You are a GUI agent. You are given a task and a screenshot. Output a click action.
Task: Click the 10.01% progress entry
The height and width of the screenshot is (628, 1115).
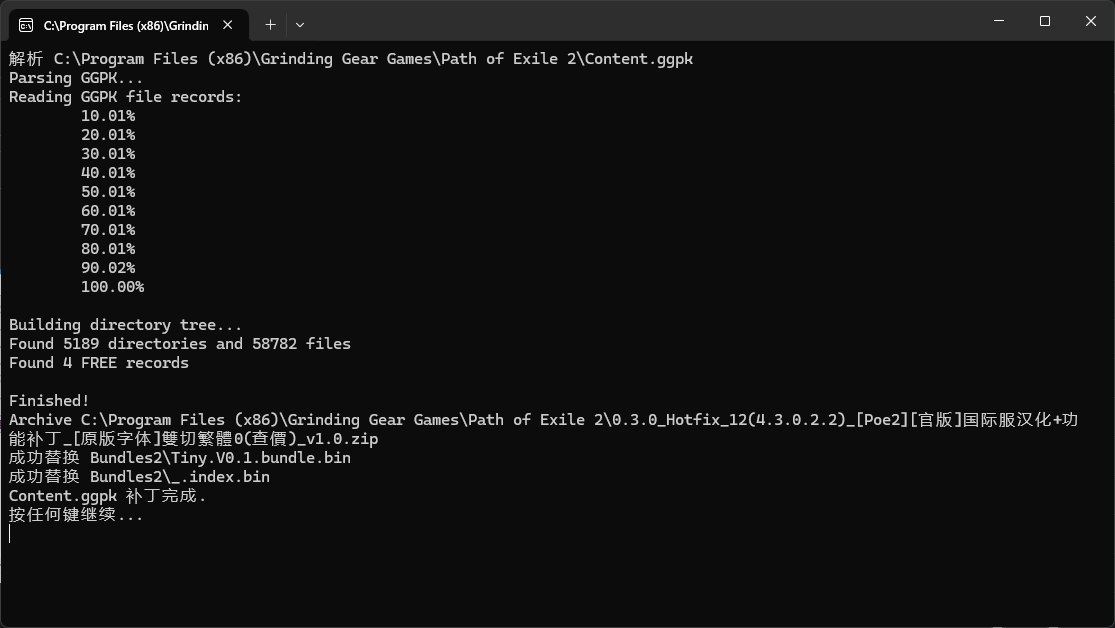coord(108,116)
